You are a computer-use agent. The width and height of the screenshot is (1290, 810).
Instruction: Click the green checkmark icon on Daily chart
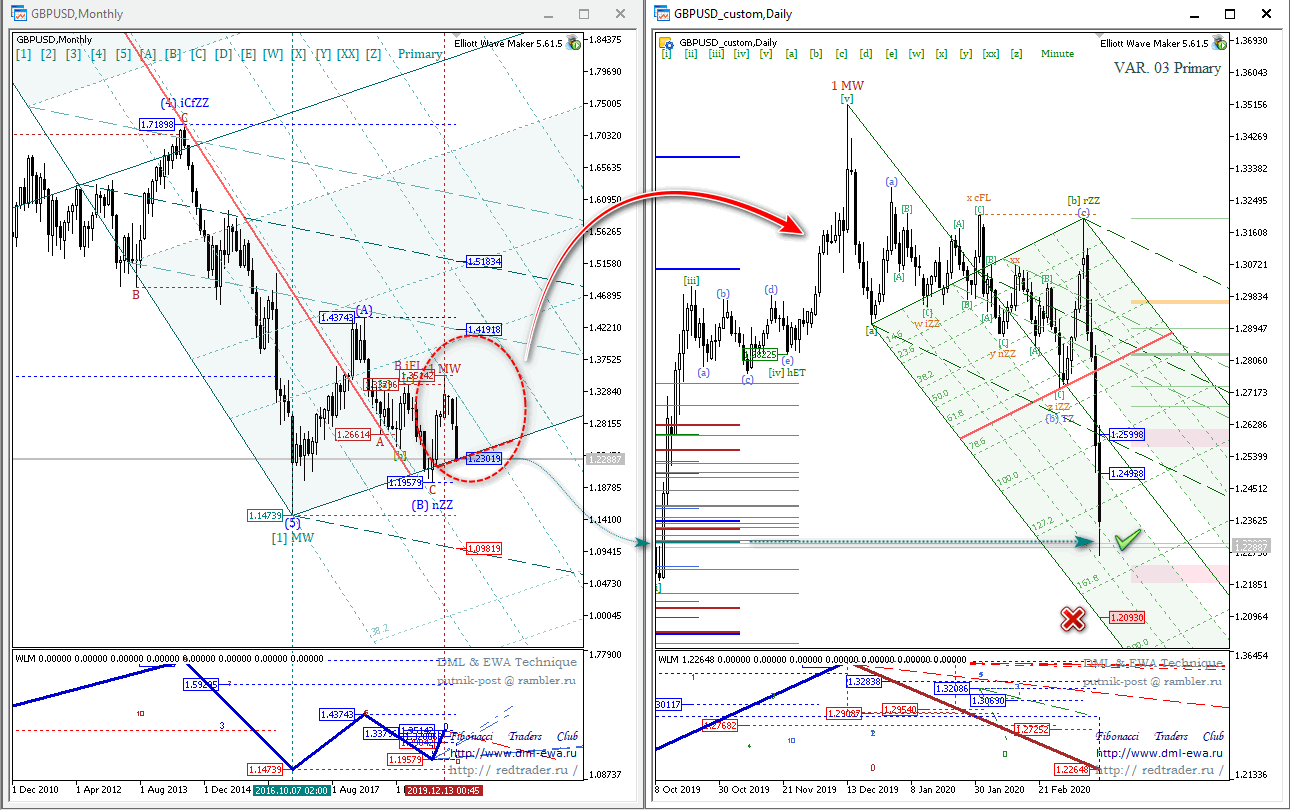tap(1128, 540)
